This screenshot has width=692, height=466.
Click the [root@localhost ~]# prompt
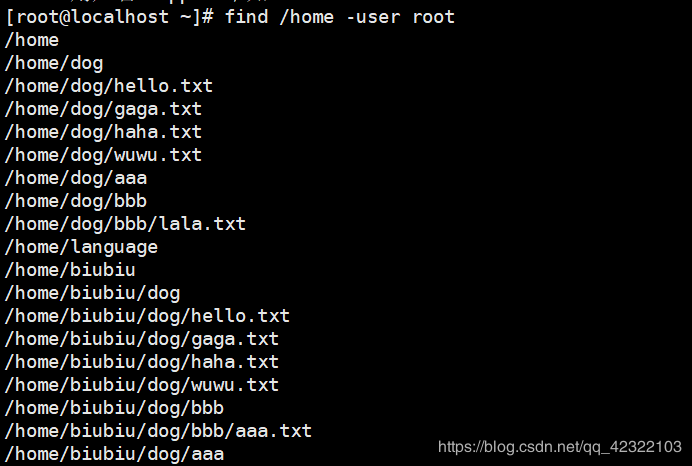[x=109, y=18]
